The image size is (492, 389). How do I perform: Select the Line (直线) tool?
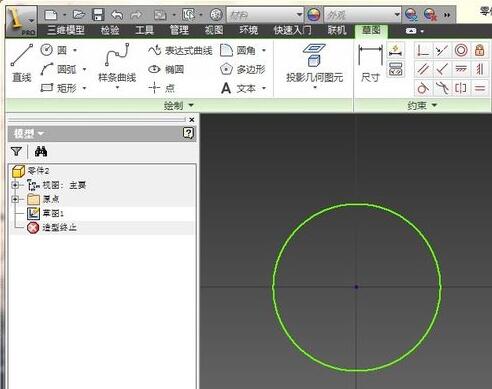coord(22,63)
